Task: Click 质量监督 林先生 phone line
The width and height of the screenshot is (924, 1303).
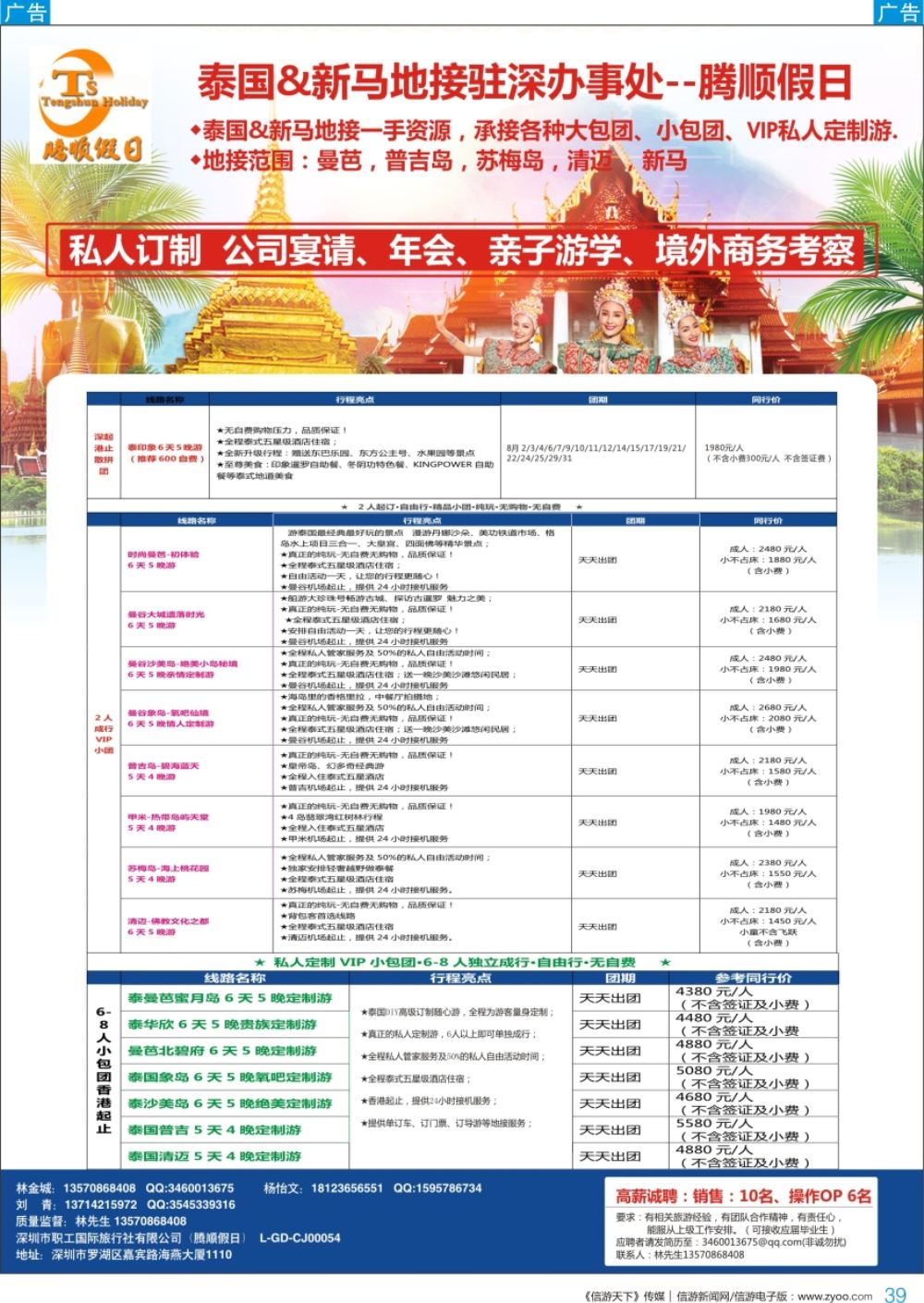Action: (x=101, y=1221)
